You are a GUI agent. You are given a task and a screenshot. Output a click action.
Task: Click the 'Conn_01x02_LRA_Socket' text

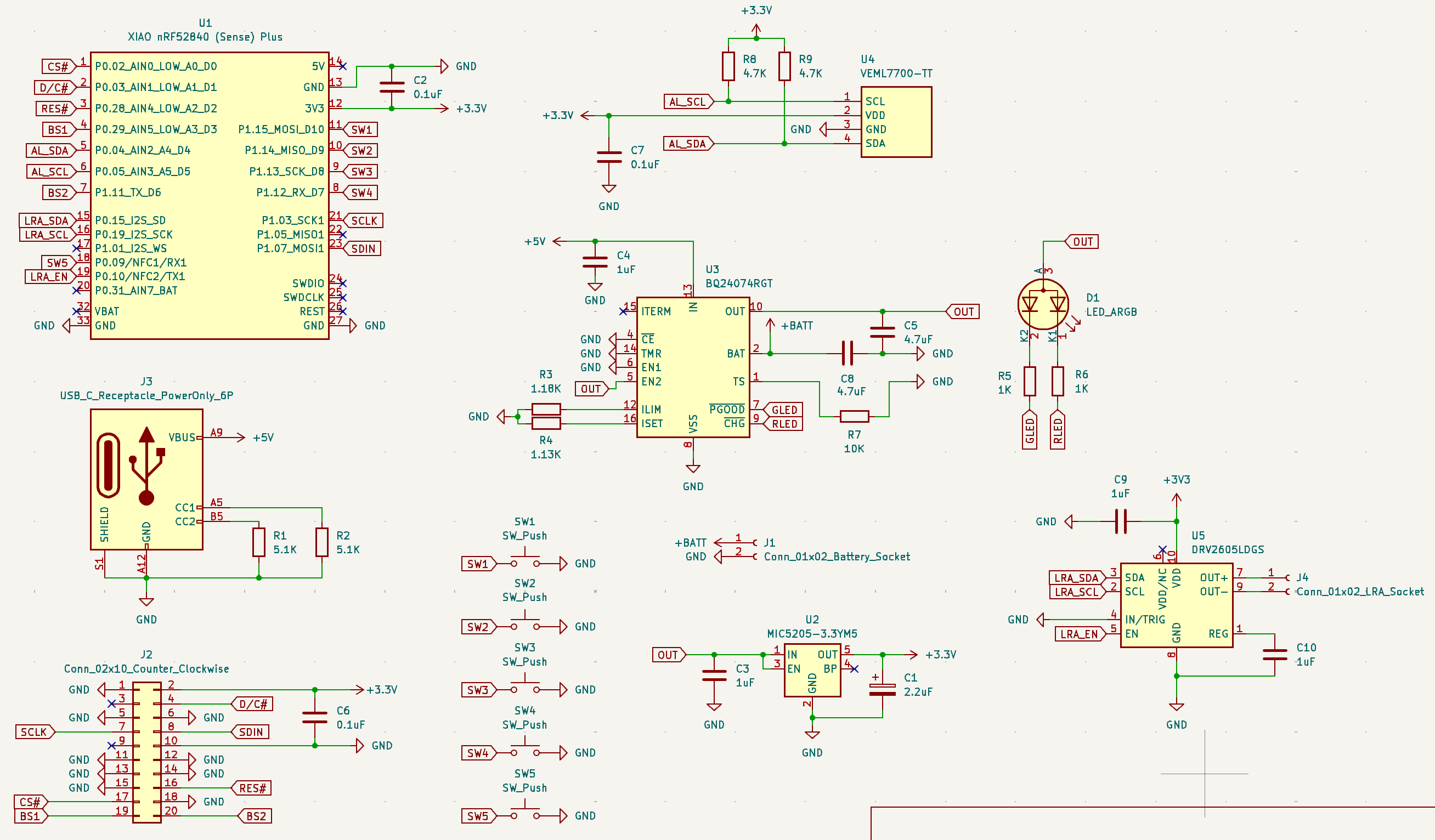pyautogui.click(x=1360, y=592)
